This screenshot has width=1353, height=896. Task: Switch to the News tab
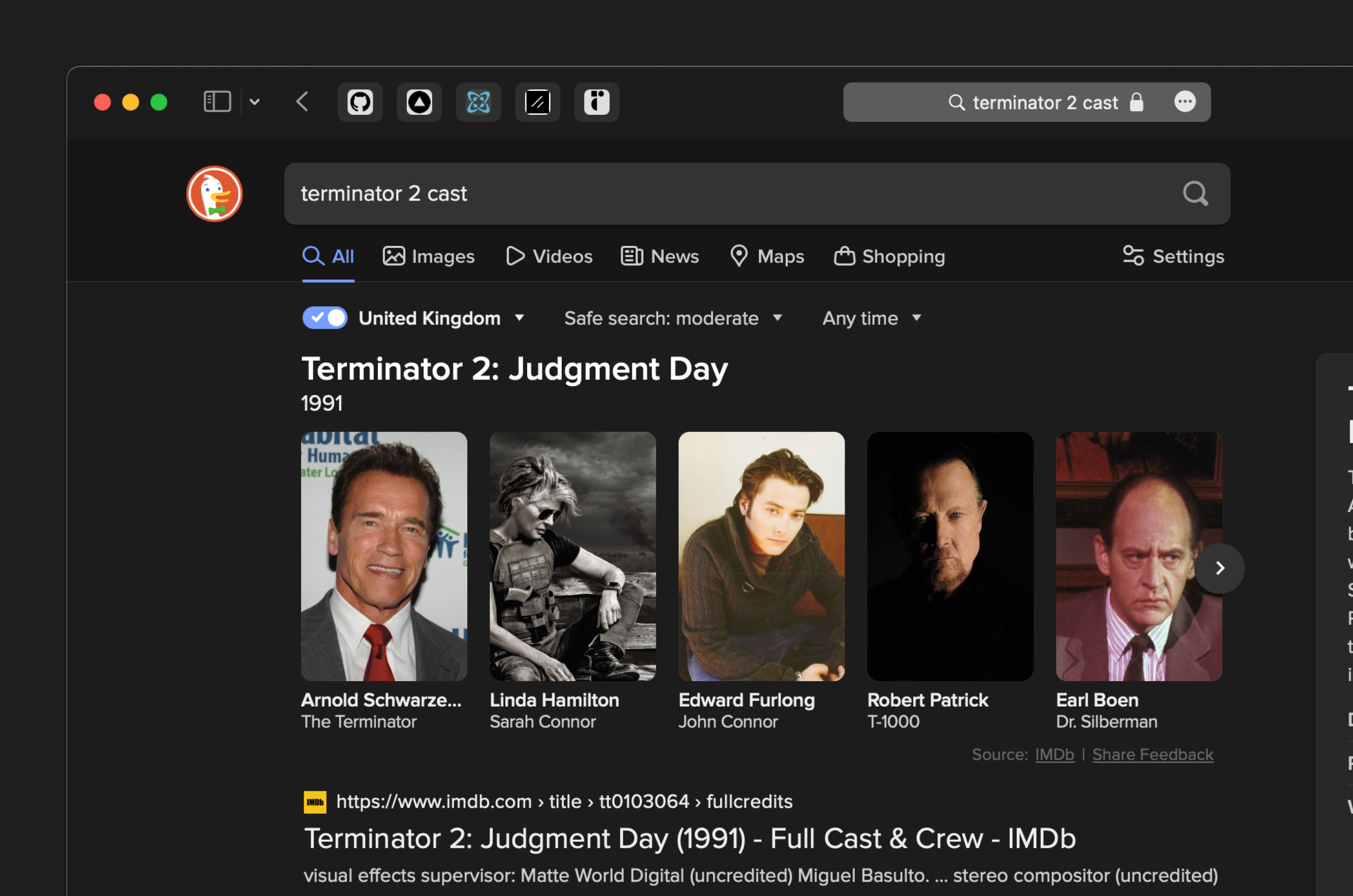click(660, 256)
